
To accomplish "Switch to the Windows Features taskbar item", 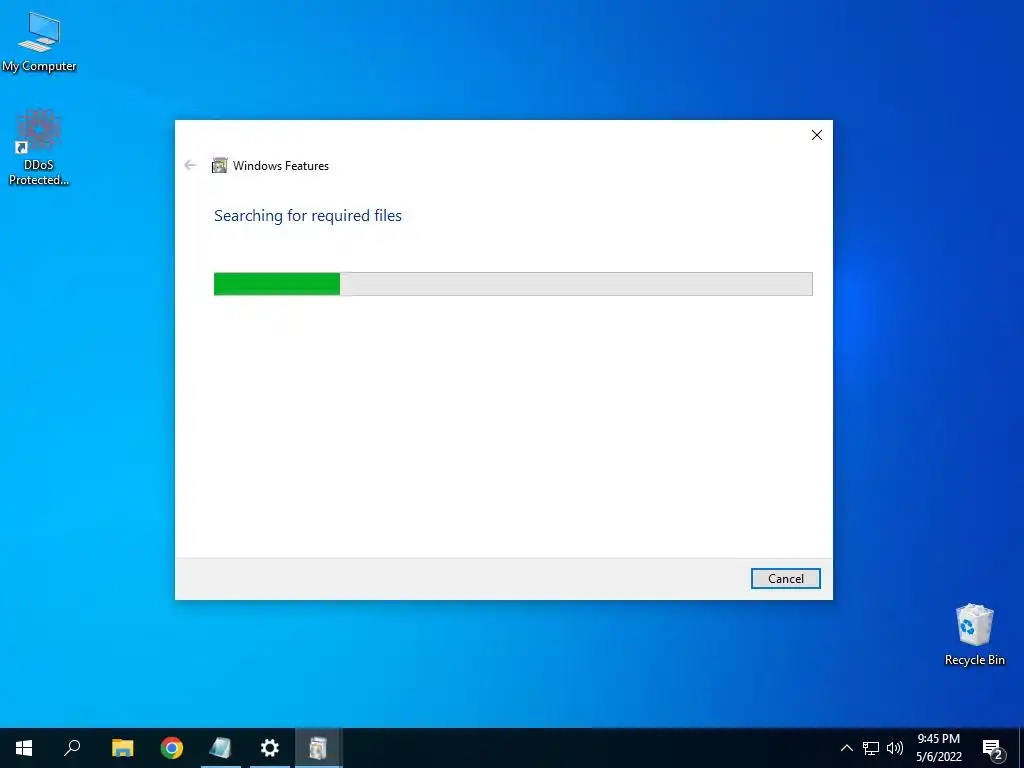I will click(318, 748).
